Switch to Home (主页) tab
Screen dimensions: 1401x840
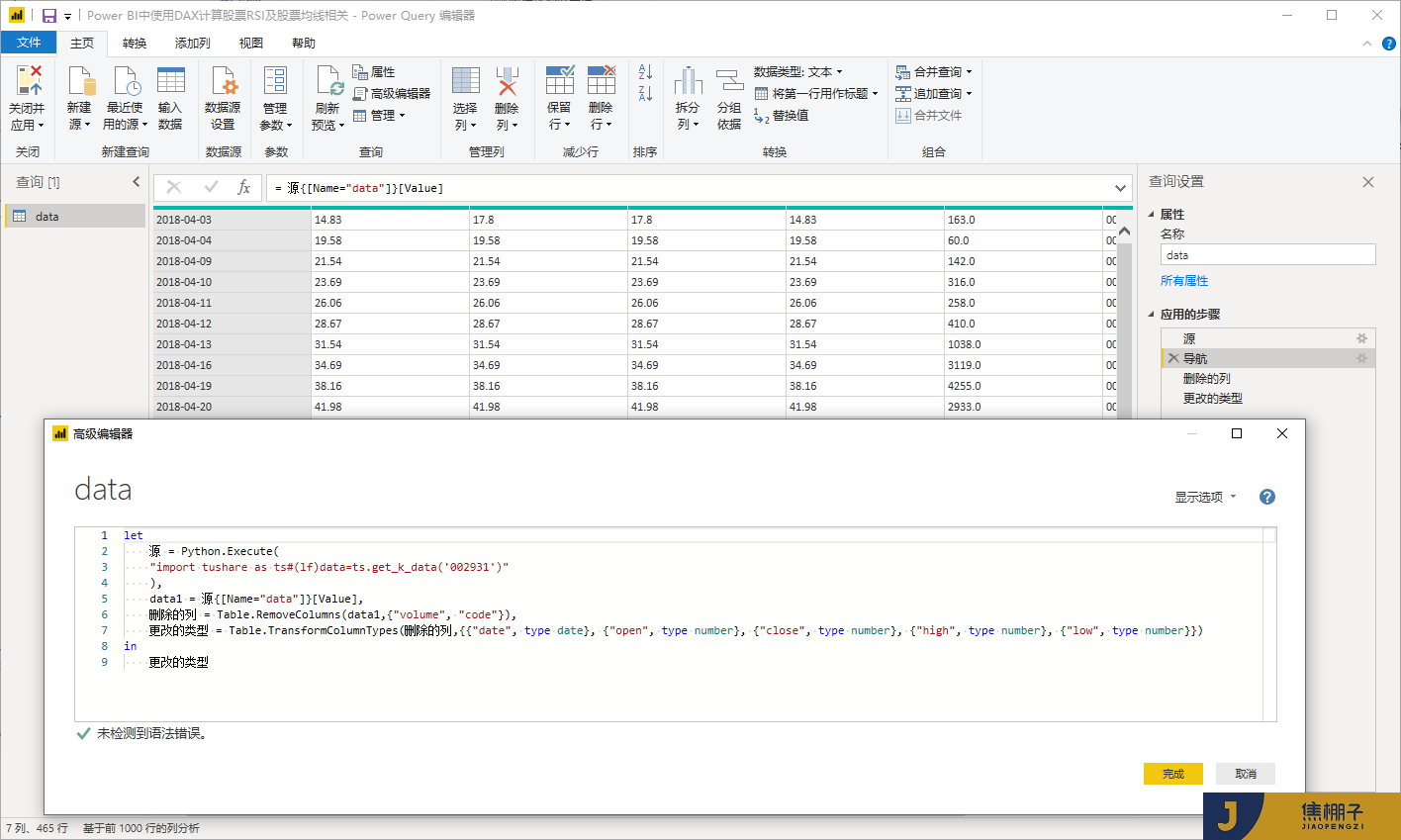82,44
